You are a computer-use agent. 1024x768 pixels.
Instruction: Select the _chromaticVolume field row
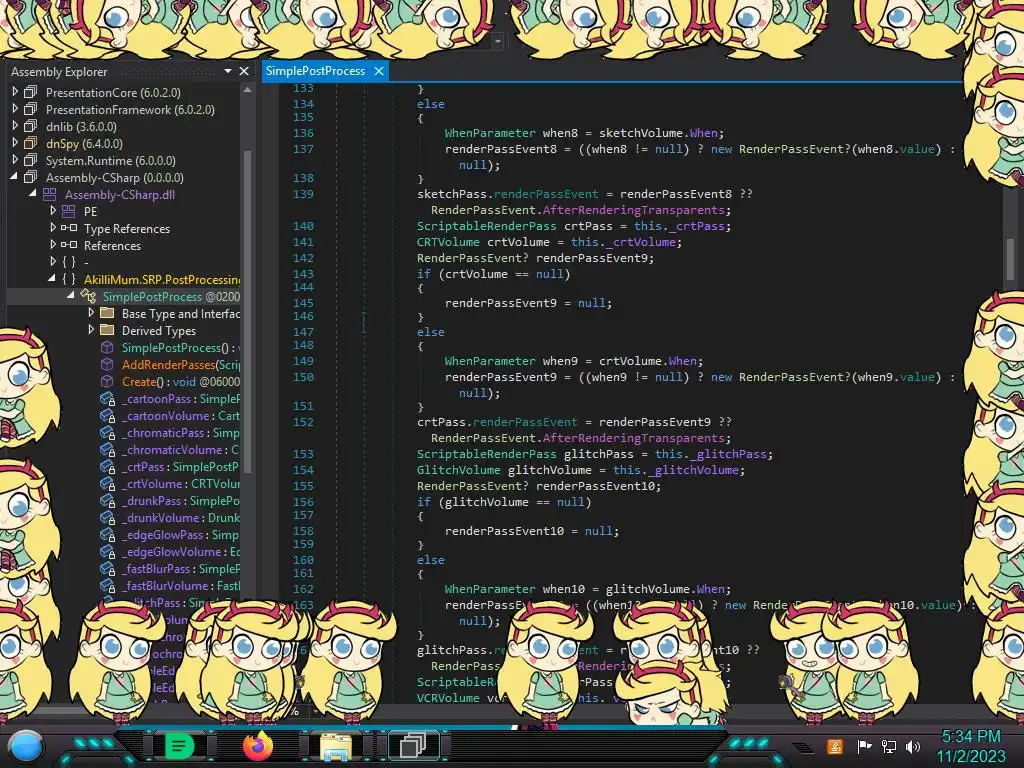coord(180,449)
